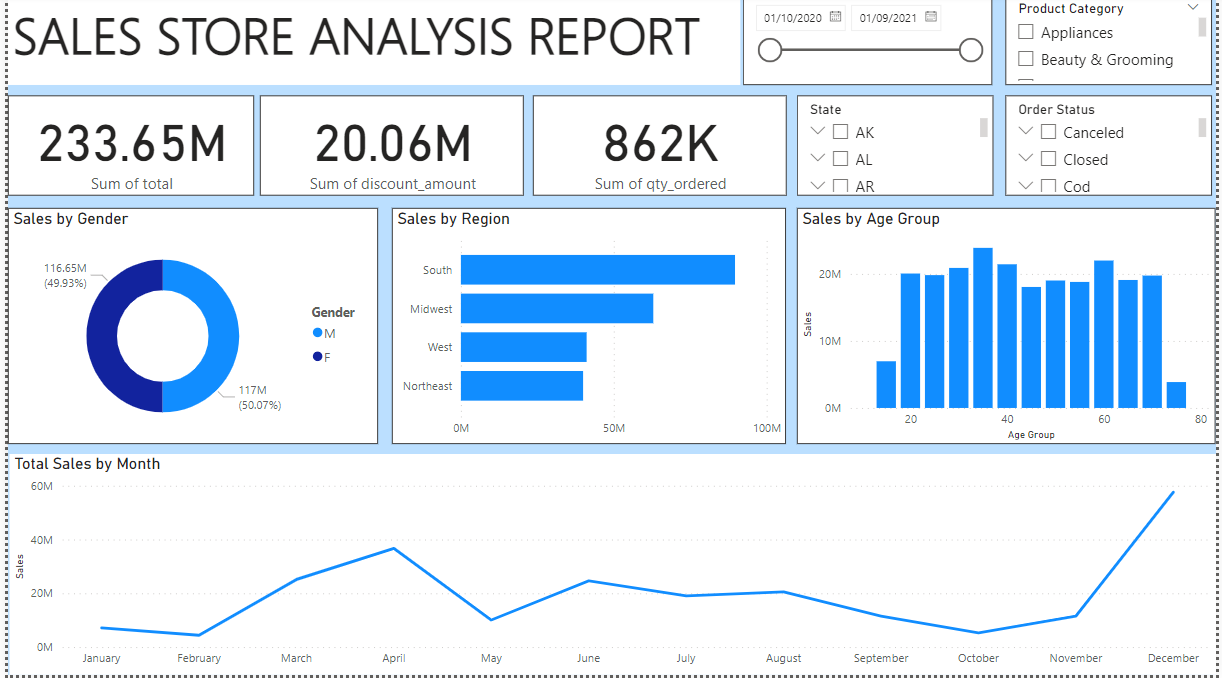
Task: Expand the Product Category slicer dropdown chevron
Action: tap(1192, 8)
